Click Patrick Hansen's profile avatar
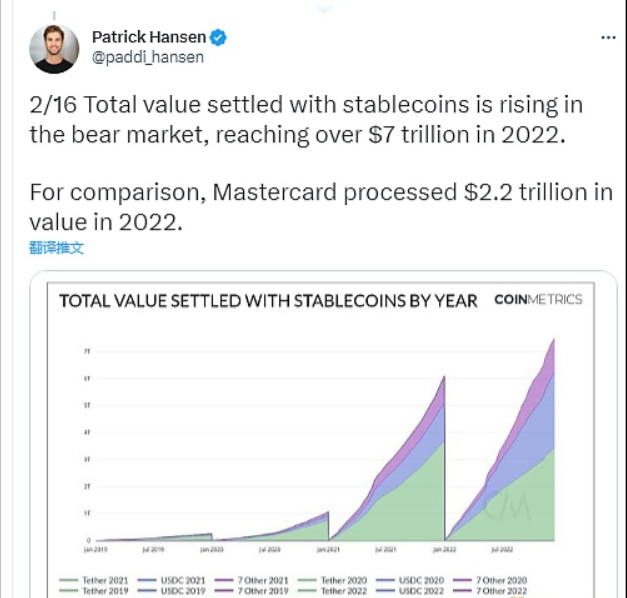The height and width of the screenshot is (598, 627). click(54, 48)
